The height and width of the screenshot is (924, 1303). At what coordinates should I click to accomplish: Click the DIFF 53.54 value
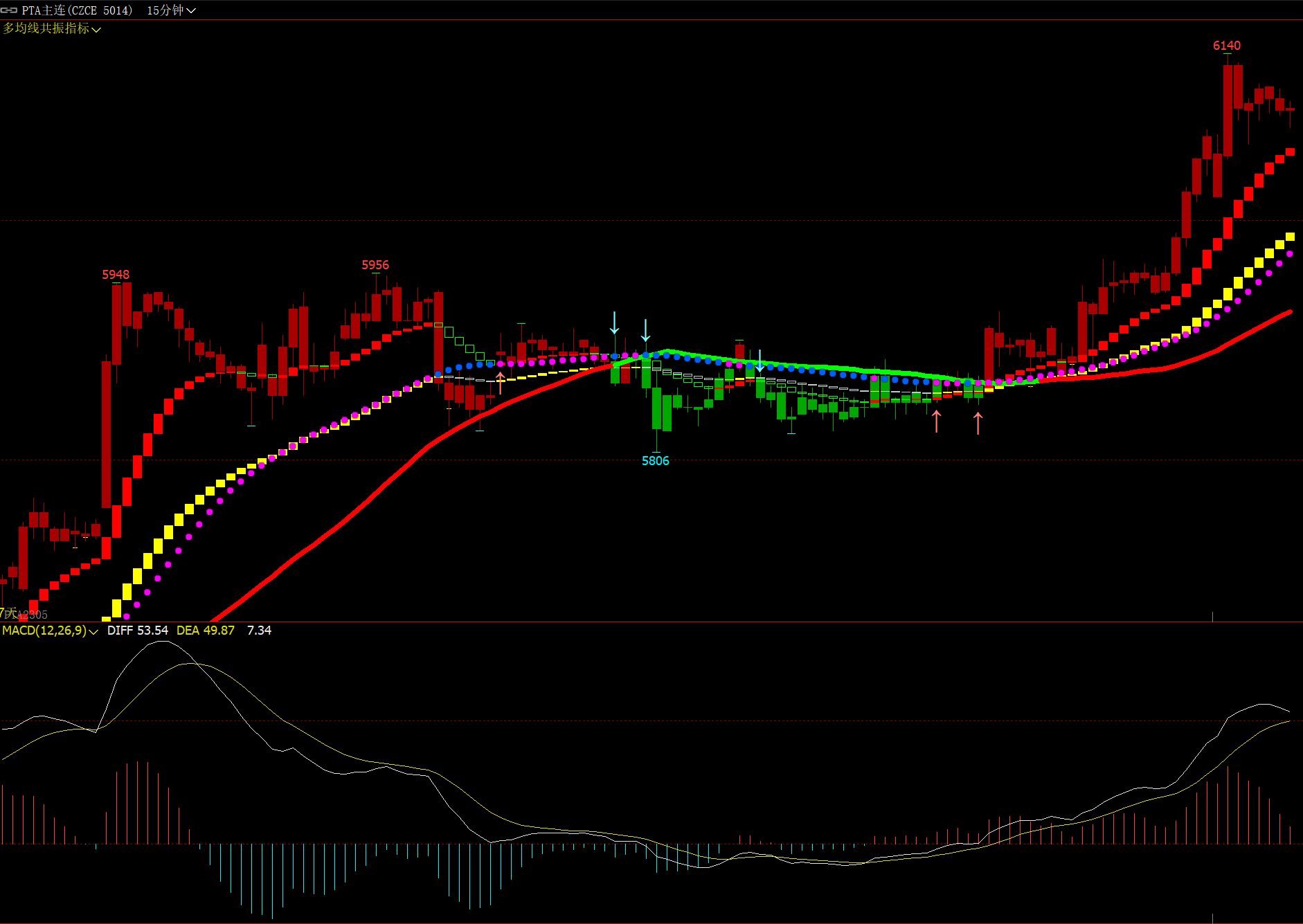[138, 631]
